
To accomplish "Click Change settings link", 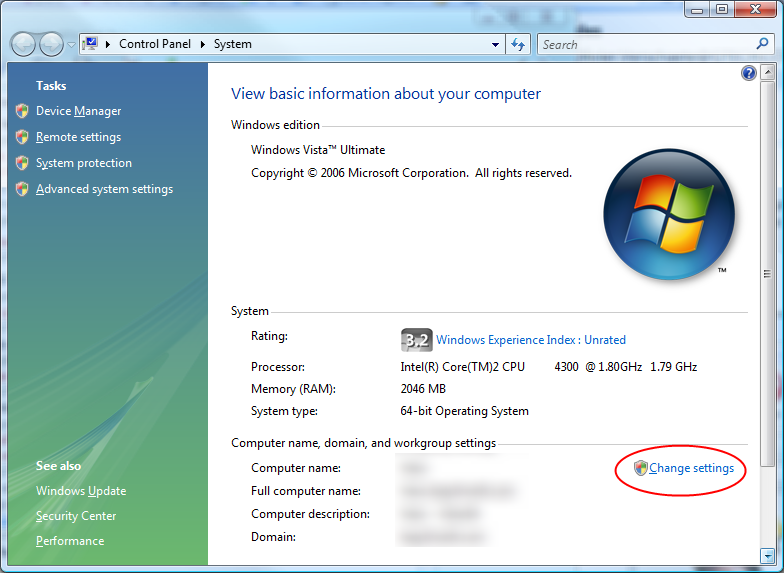I will 692,468.
